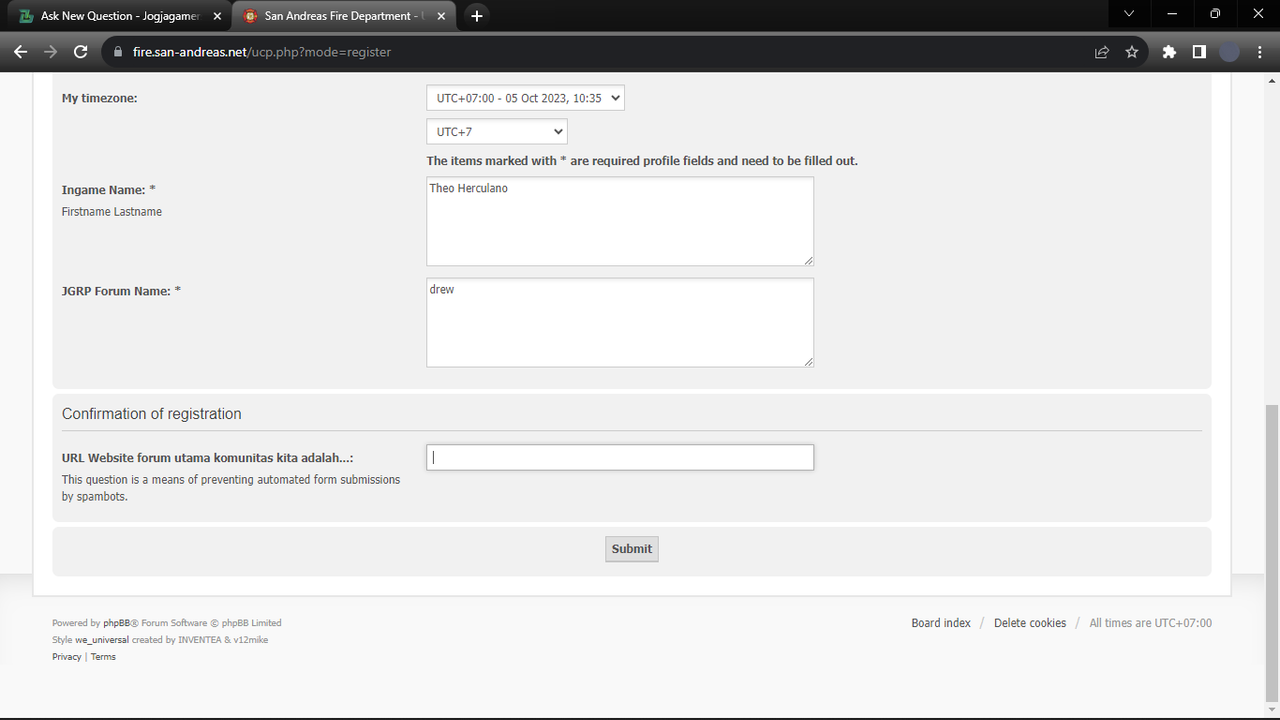
Task: Open the UTC+07:00 date timezone dropdown
Action: [x=525, y=98]
